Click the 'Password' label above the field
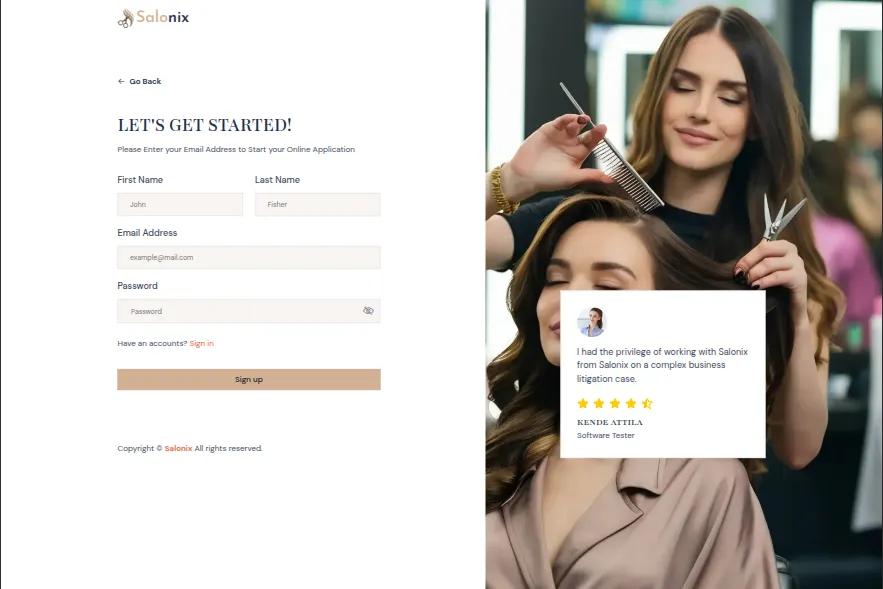 (x=137, y=285)
